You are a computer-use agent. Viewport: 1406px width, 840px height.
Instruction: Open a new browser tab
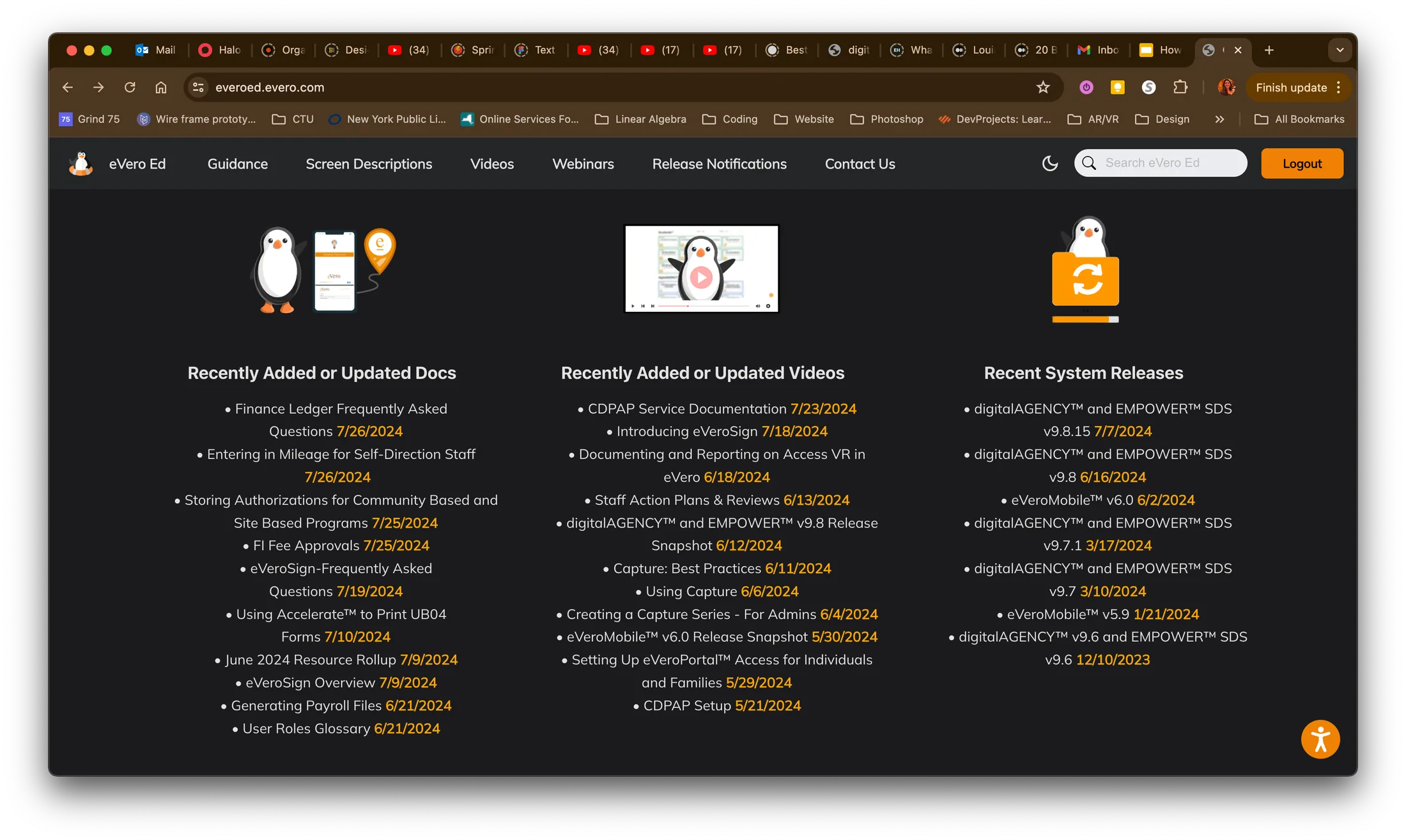(1269, 50)
